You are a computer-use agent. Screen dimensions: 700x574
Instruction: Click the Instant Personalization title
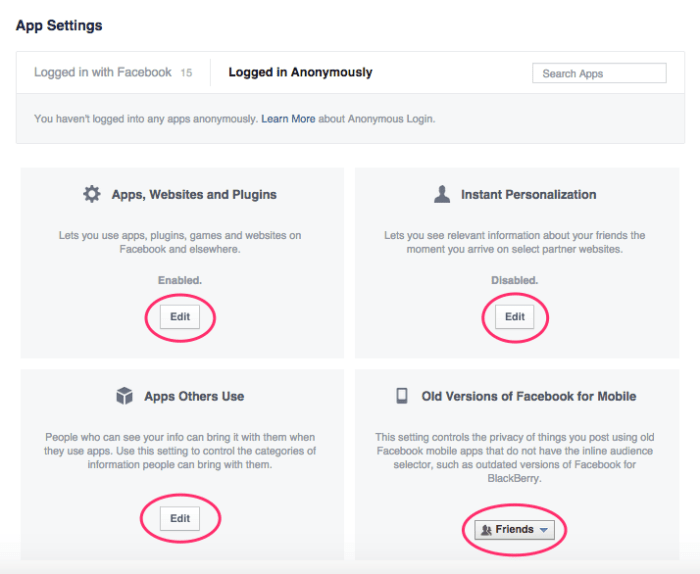tap(528, 195)
